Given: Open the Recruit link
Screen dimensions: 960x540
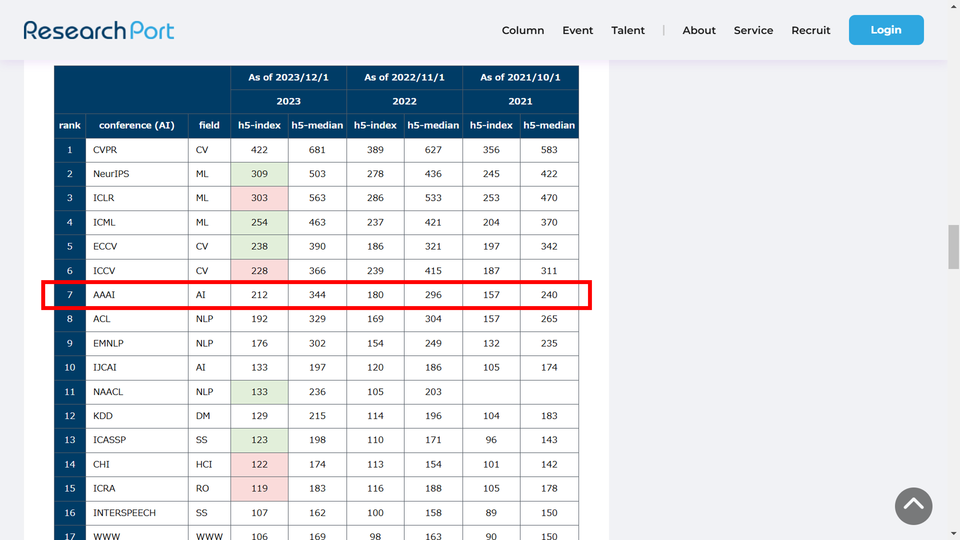Looking at the screenshot, I should point(810,30).
